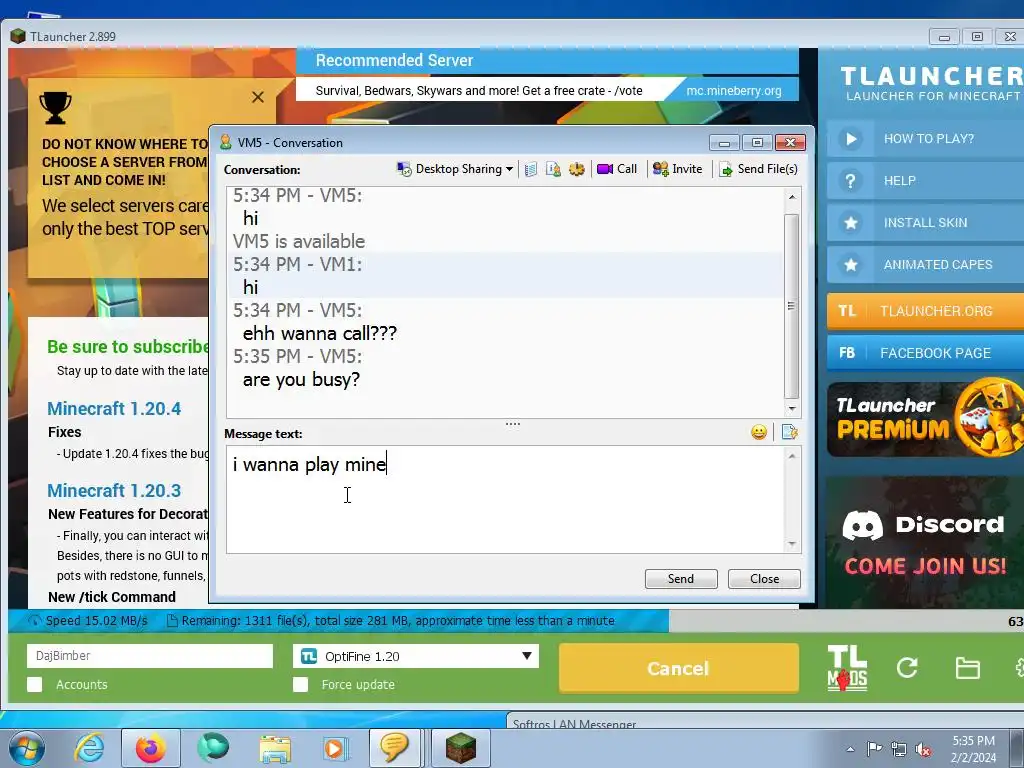Click the DajBimber username field
This screenshot has height=768, width=1024.
tap(150, 656)
